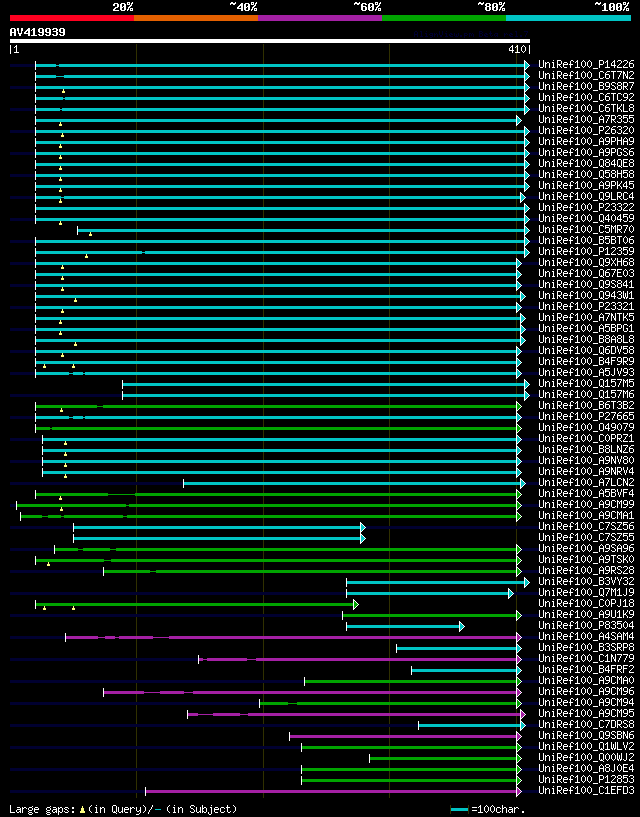Image resolution: width=640 pixels, height=817 pixels.
Task: Click the yellow gap marker under UniRef100_A9TSK0
Action: coord(48,564)
